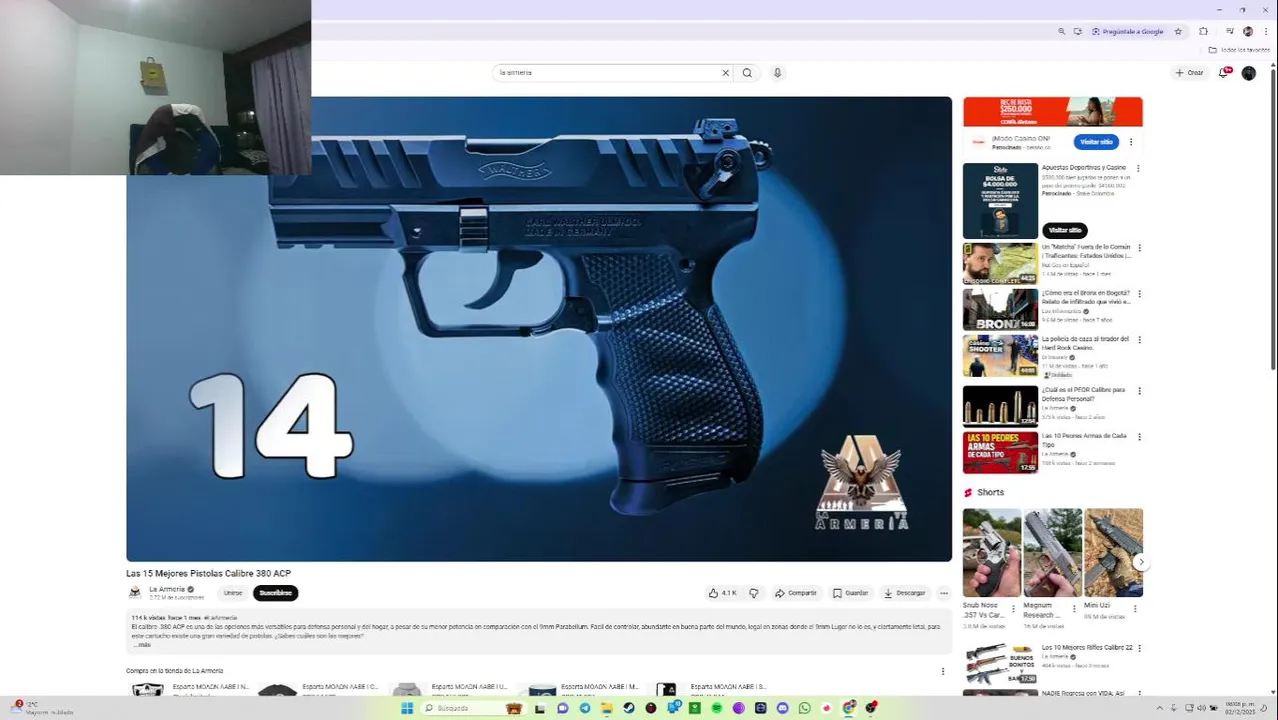
Task: Open the Bronx en Bogotá video thumbnail
Action: pos(1000,309)
